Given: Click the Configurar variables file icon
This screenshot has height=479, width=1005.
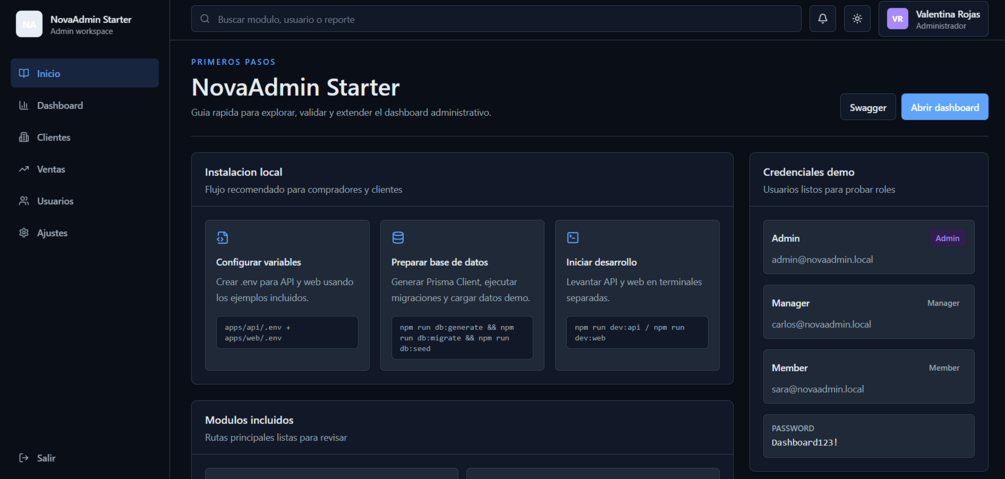Looking at the screenshot, I should [x=222, y=238].
